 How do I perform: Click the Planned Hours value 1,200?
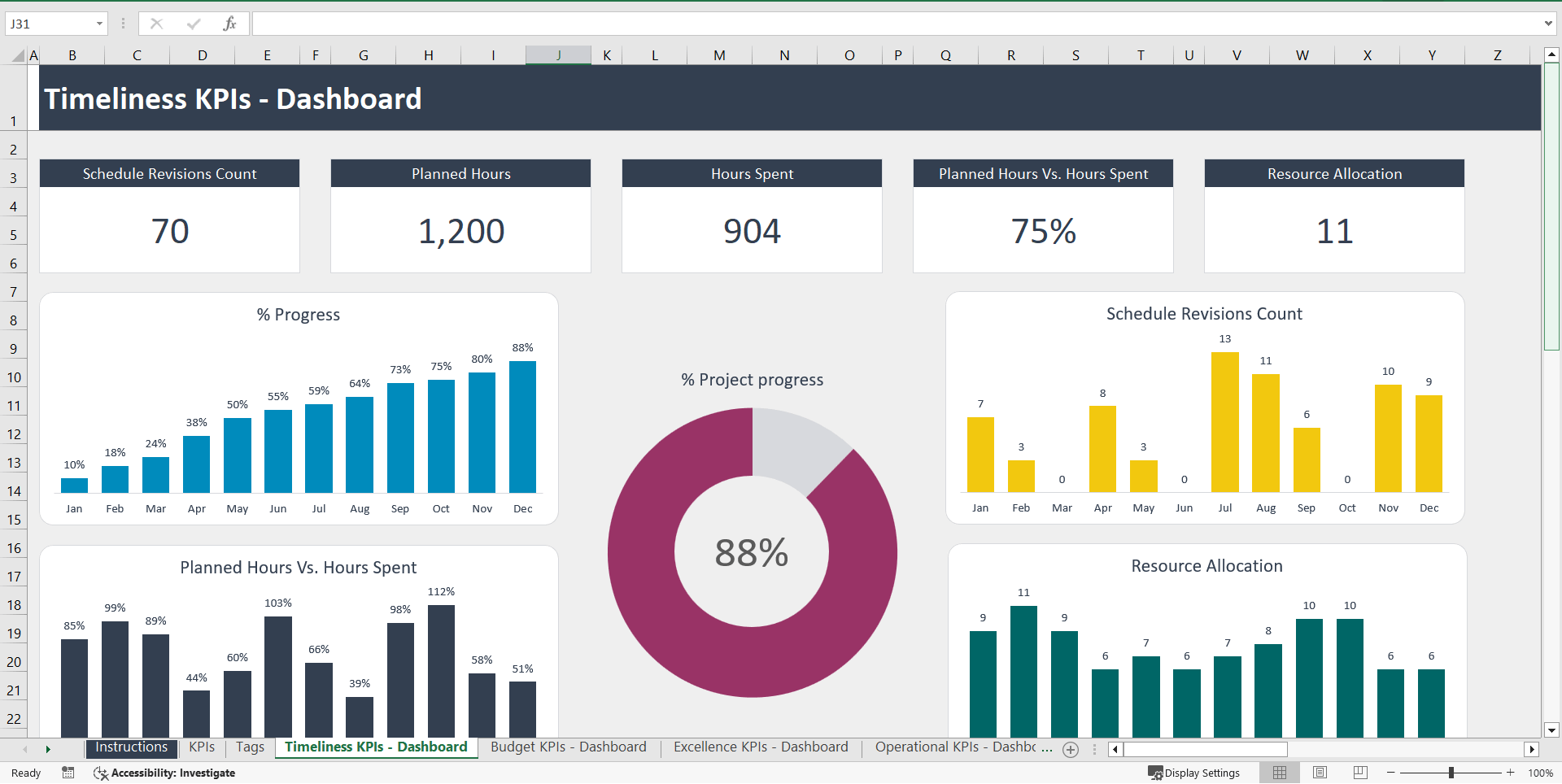coord(461,231)
